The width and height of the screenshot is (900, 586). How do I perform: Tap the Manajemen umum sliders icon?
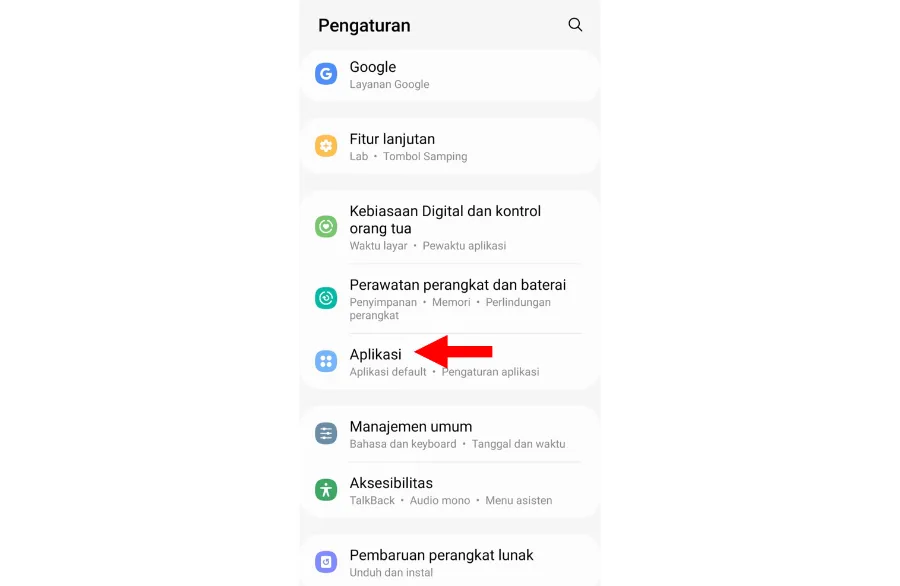(x=326, y=433)
